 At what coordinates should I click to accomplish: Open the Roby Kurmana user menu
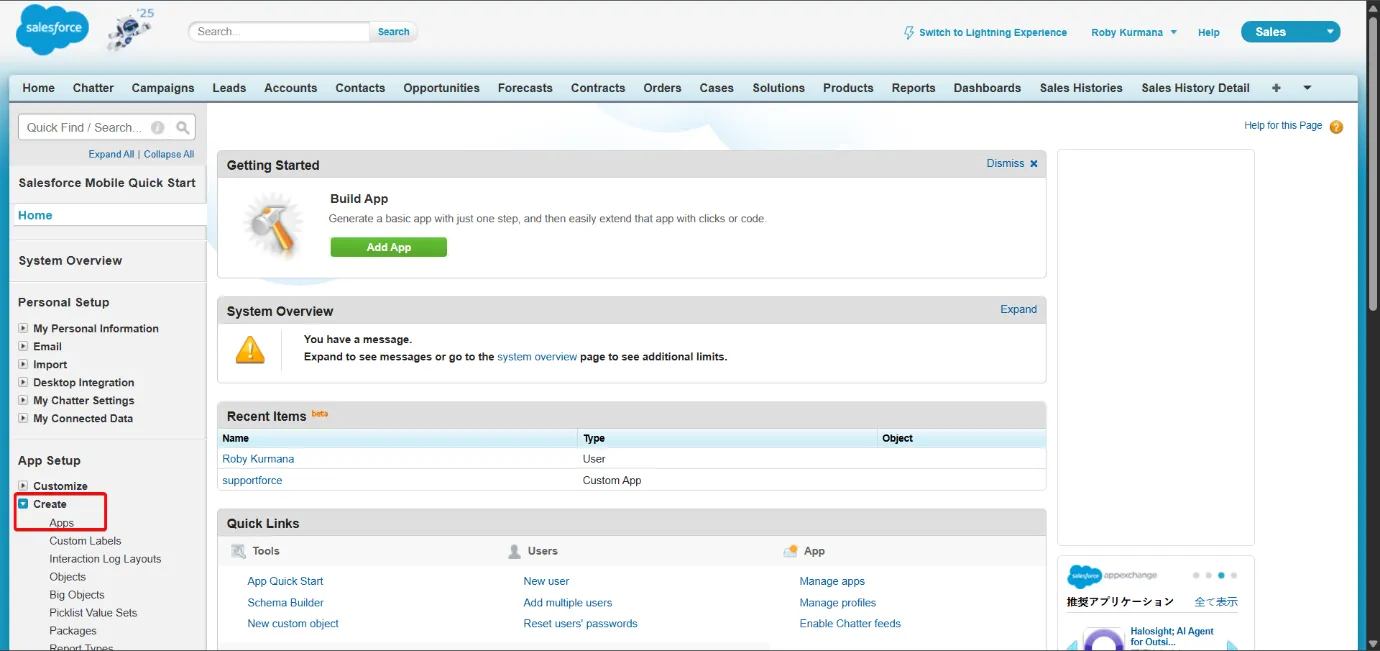1134,32
